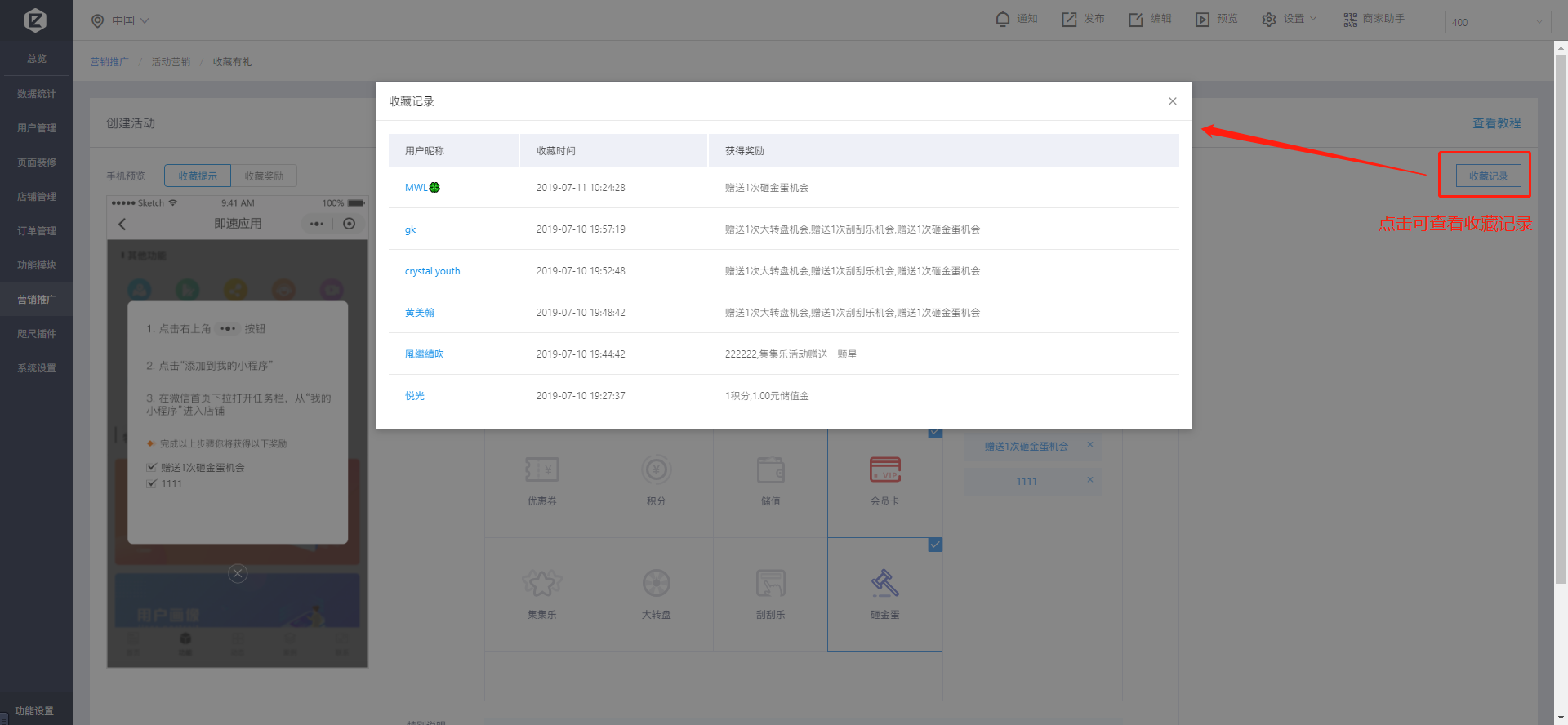The image size is (1568, 725).
Task: Open 系统设置 sidebar item
Action: (37, 368)
